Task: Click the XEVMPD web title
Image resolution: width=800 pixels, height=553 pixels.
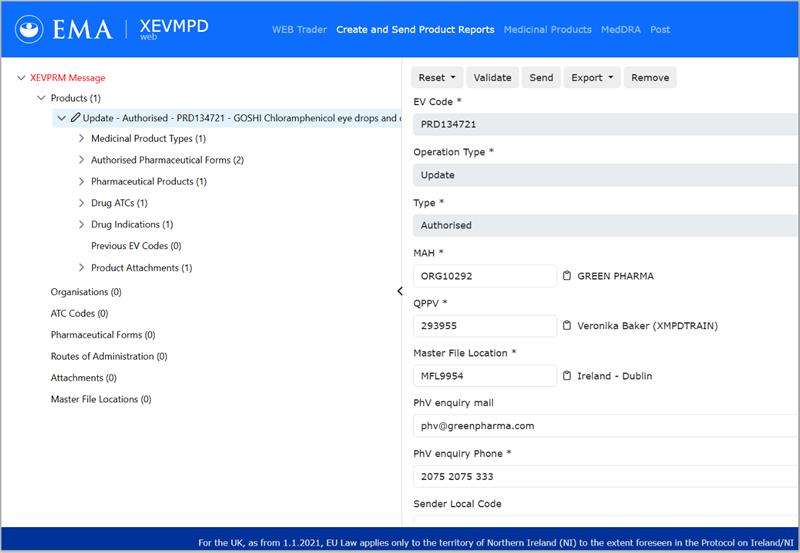Action: (x=174, y=29)
